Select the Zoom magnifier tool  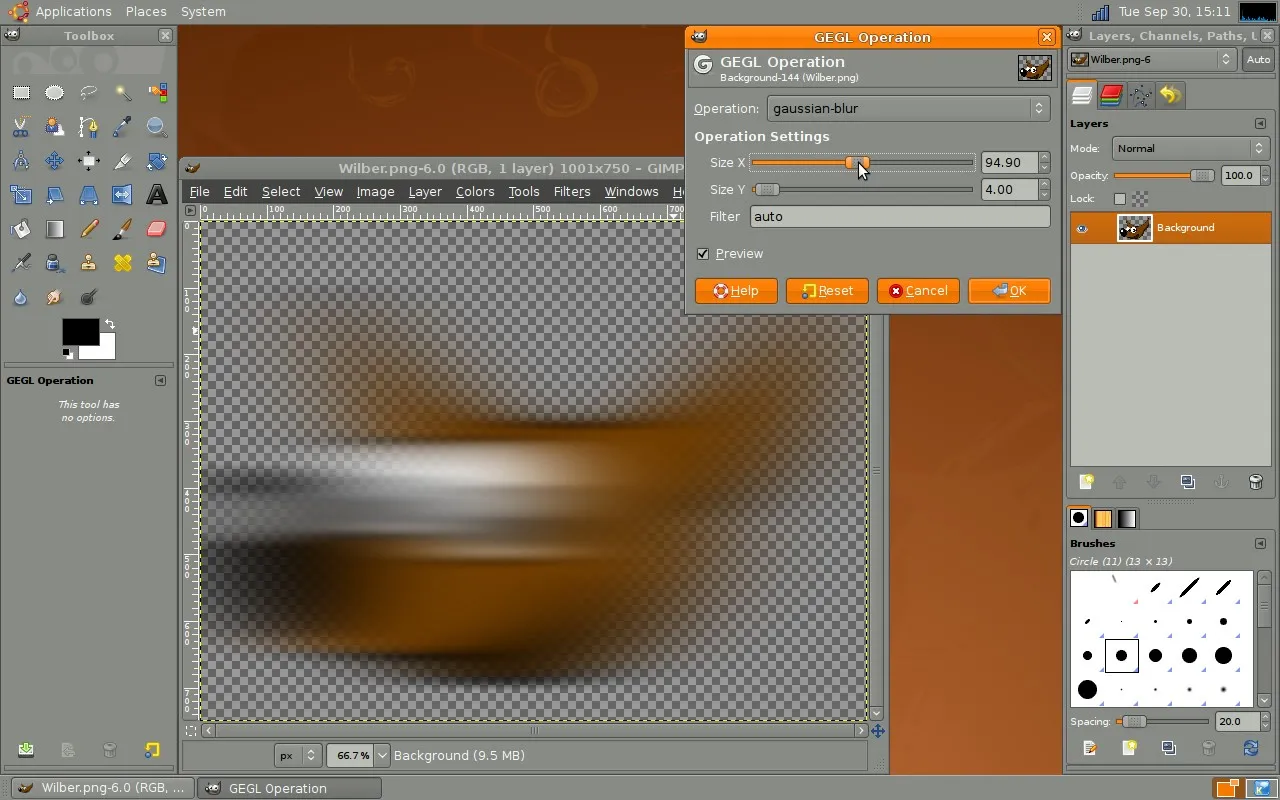(157, 127)
